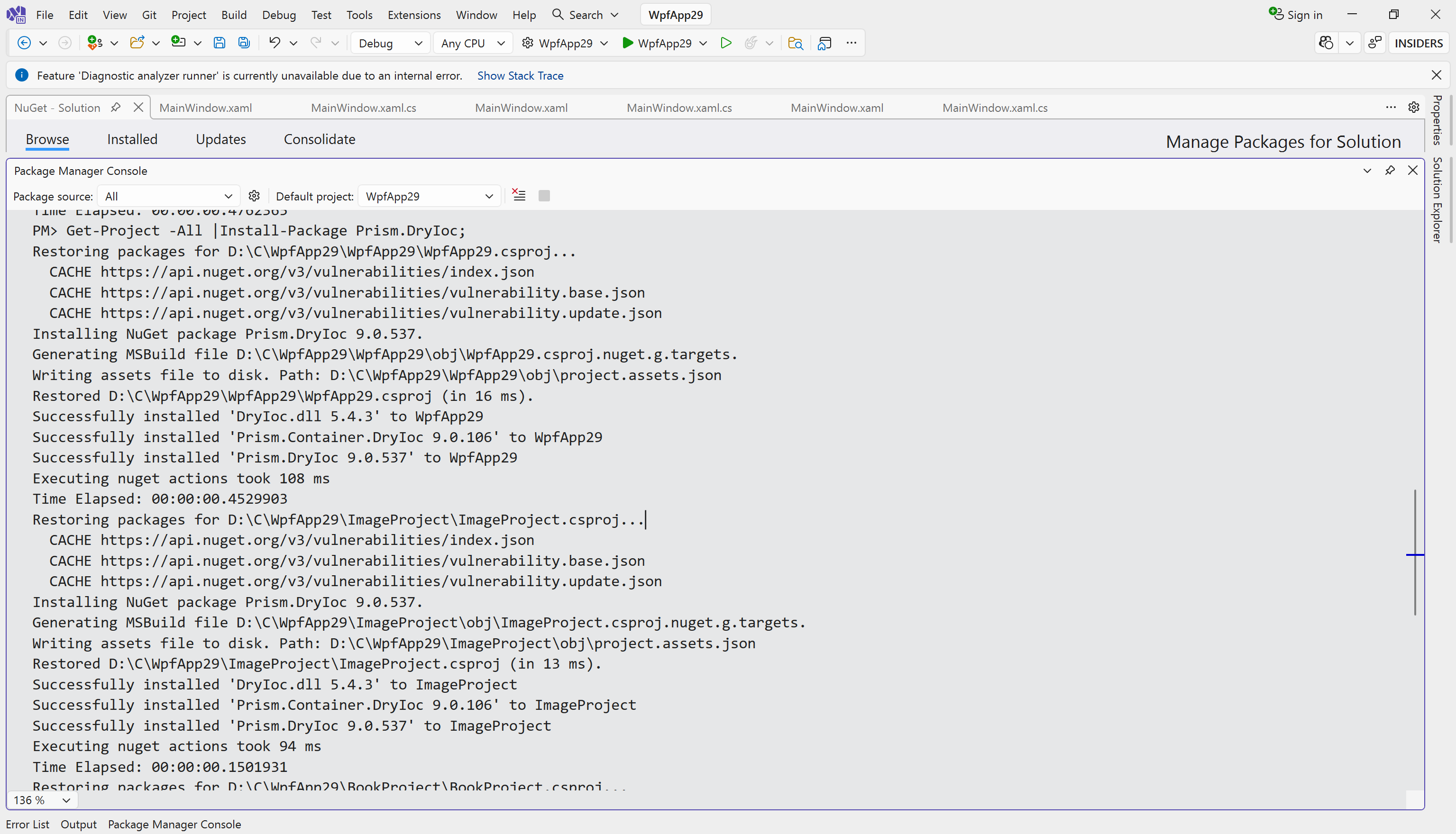Click the Show Stack Trace link
This screenshot has height=834, width=1456.
(520, 76)
